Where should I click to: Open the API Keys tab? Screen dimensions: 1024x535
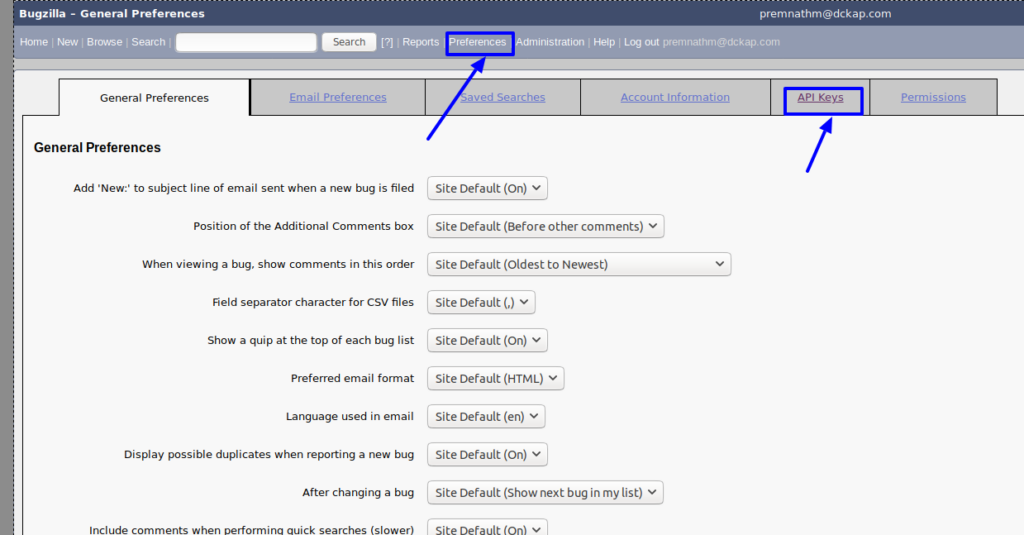pos(820,97)
